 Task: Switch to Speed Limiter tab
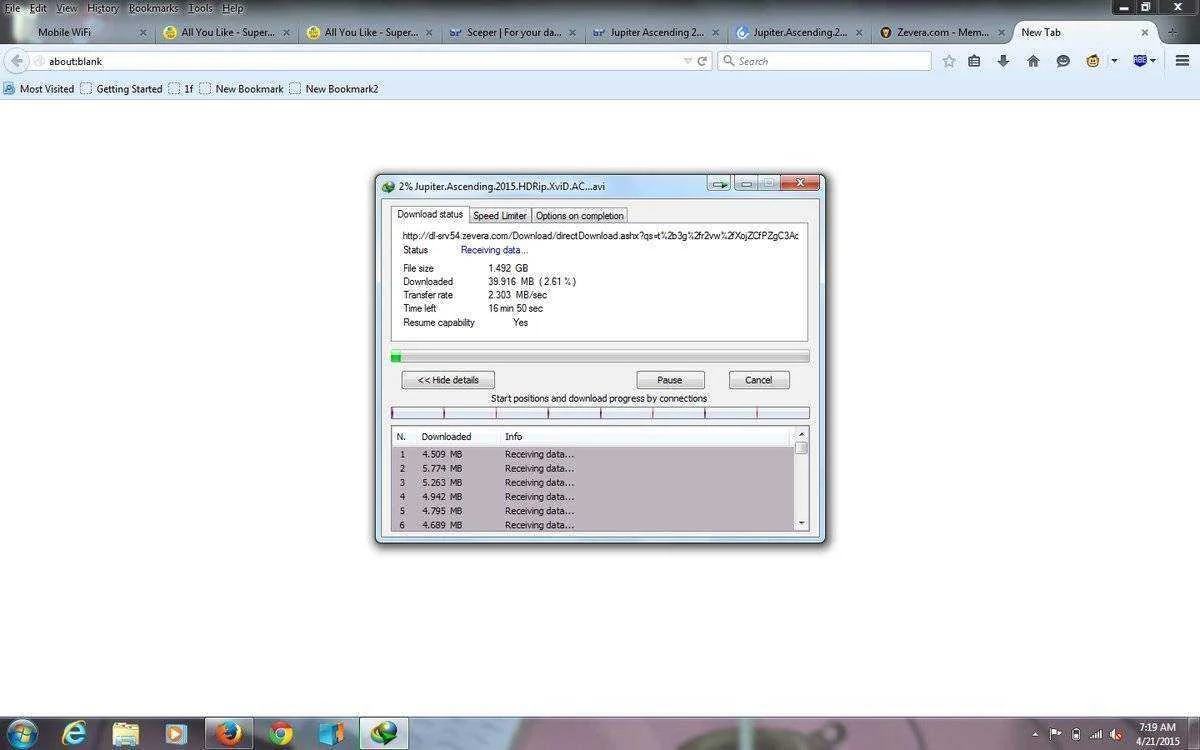point(500,216)
